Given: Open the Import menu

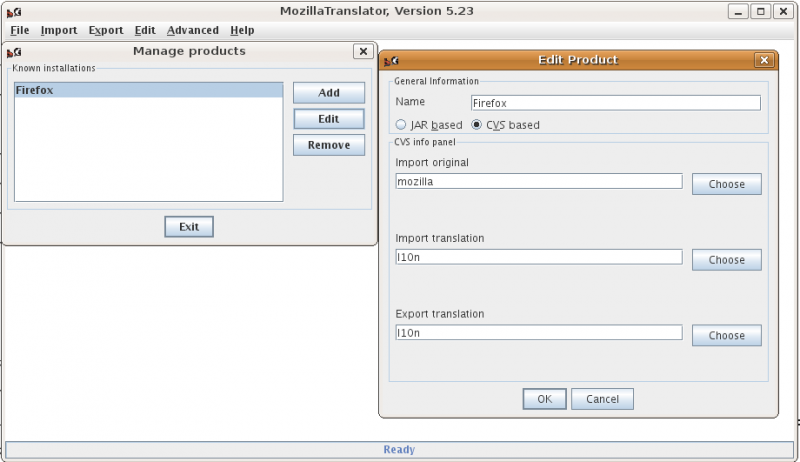Looking at the screenshot, I should tap(59, 31).
